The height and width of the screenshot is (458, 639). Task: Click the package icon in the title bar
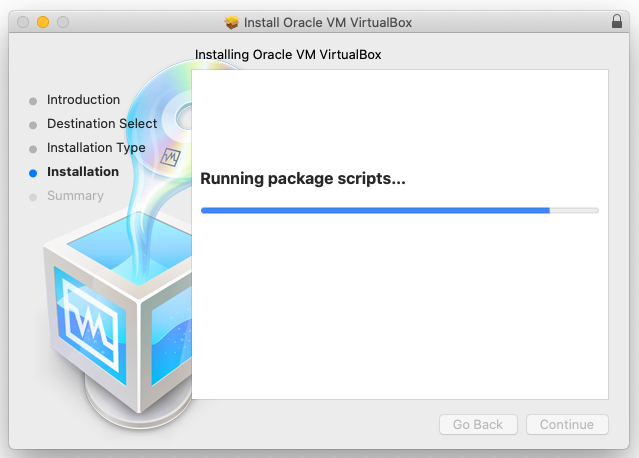(232, 22)
